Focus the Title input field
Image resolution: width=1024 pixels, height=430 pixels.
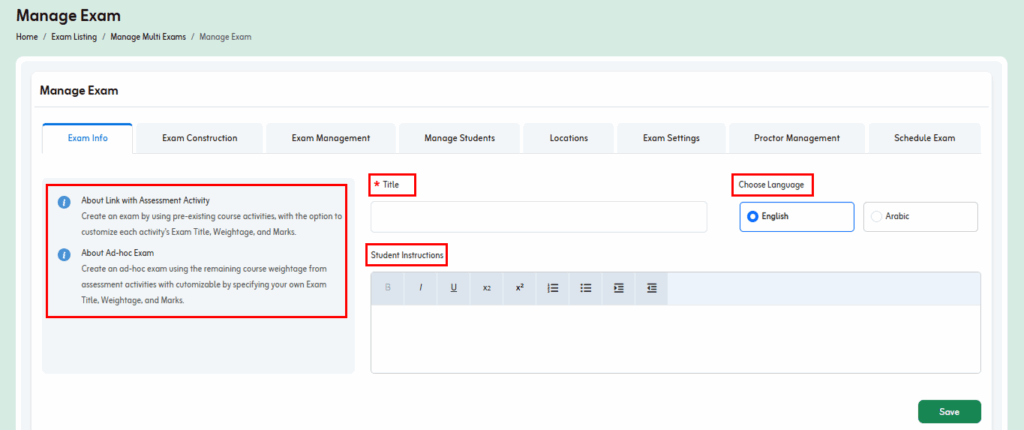pos(538,217)
